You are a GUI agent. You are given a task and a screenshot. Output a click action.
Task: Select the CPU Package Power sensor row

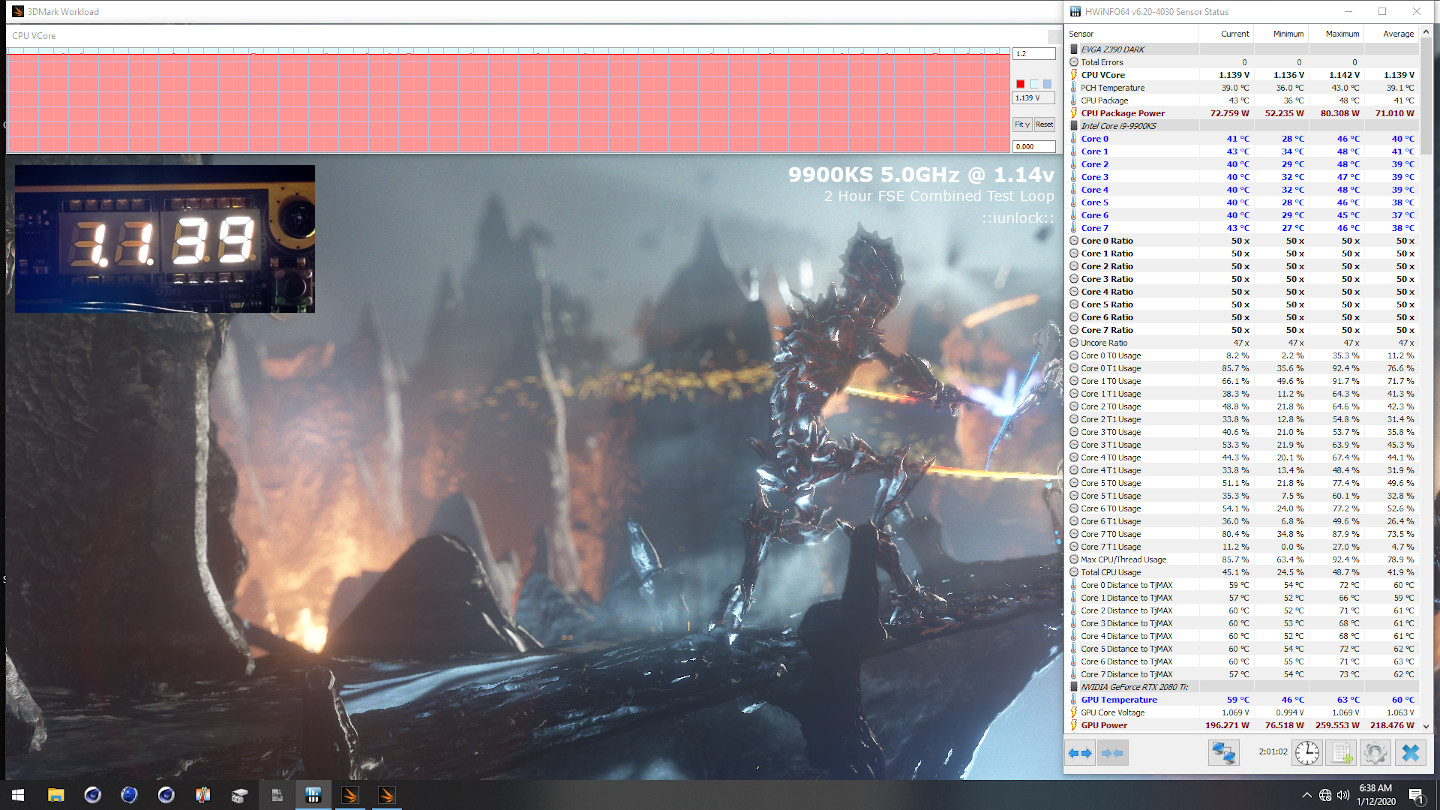pyautogui.click(x=1122, y=113)
